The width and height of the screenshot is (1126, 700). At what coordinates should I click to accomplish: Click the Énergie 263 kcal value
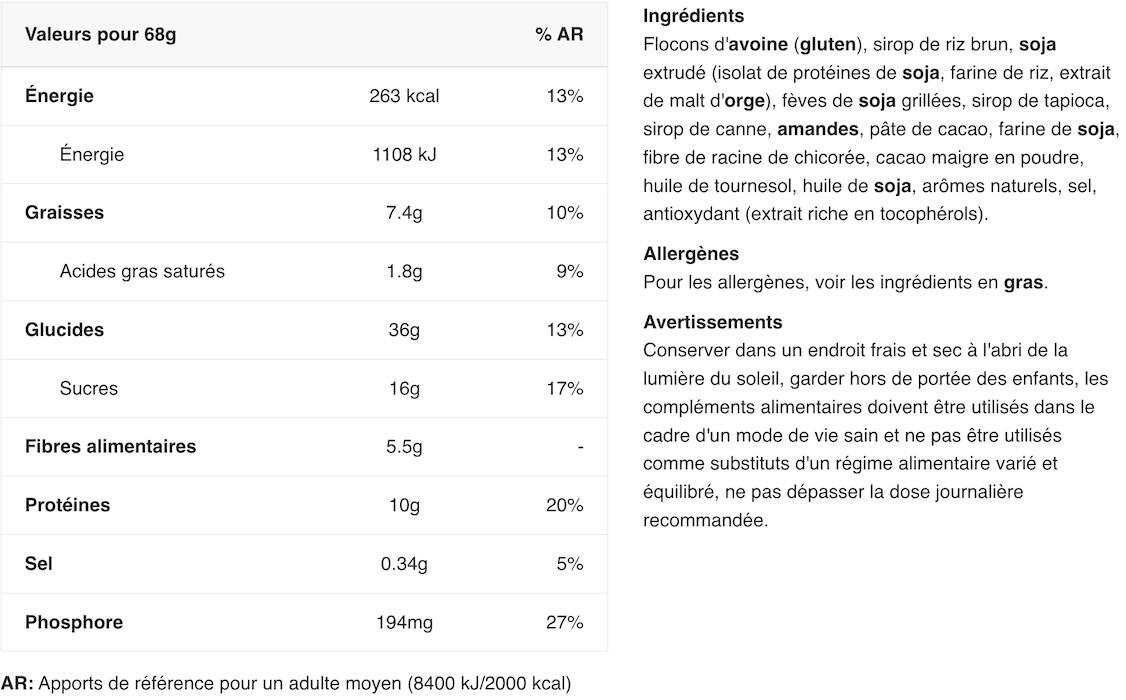pos(404,96)
